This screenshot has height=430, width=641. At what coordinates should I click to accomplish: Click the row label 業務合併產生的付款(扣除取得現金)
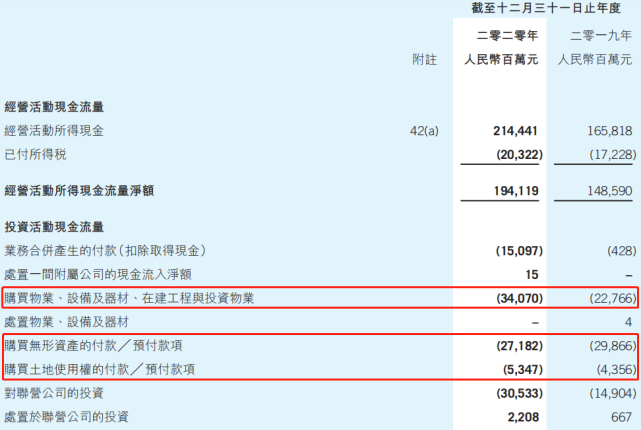click(x=105, y=251)
